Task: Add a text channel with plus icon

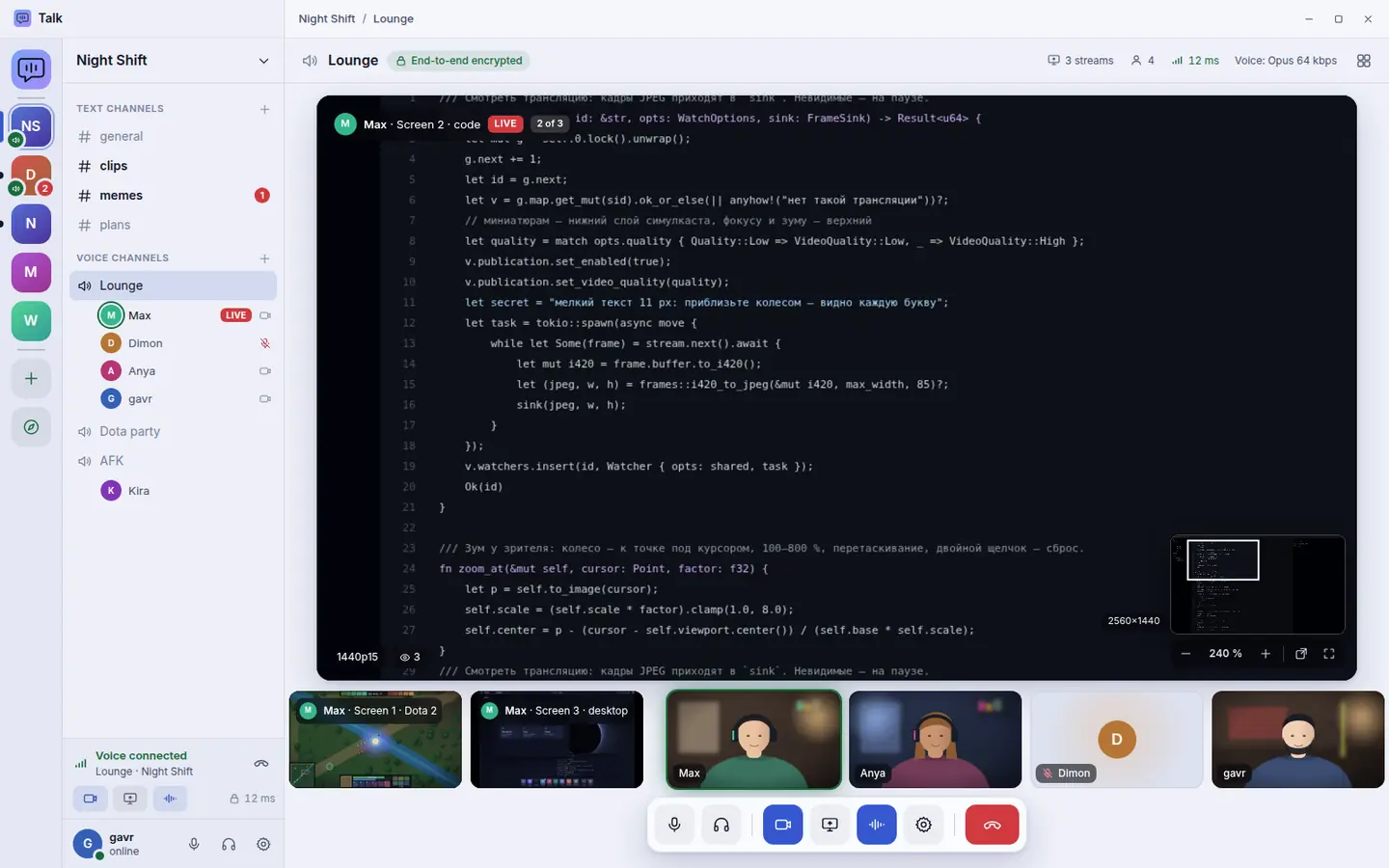Action: 264,109
